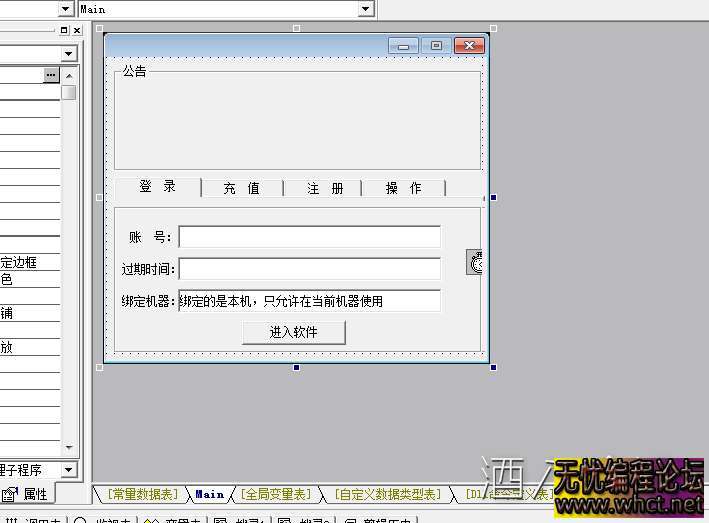Click the 属性 panel tab icon

10,494
